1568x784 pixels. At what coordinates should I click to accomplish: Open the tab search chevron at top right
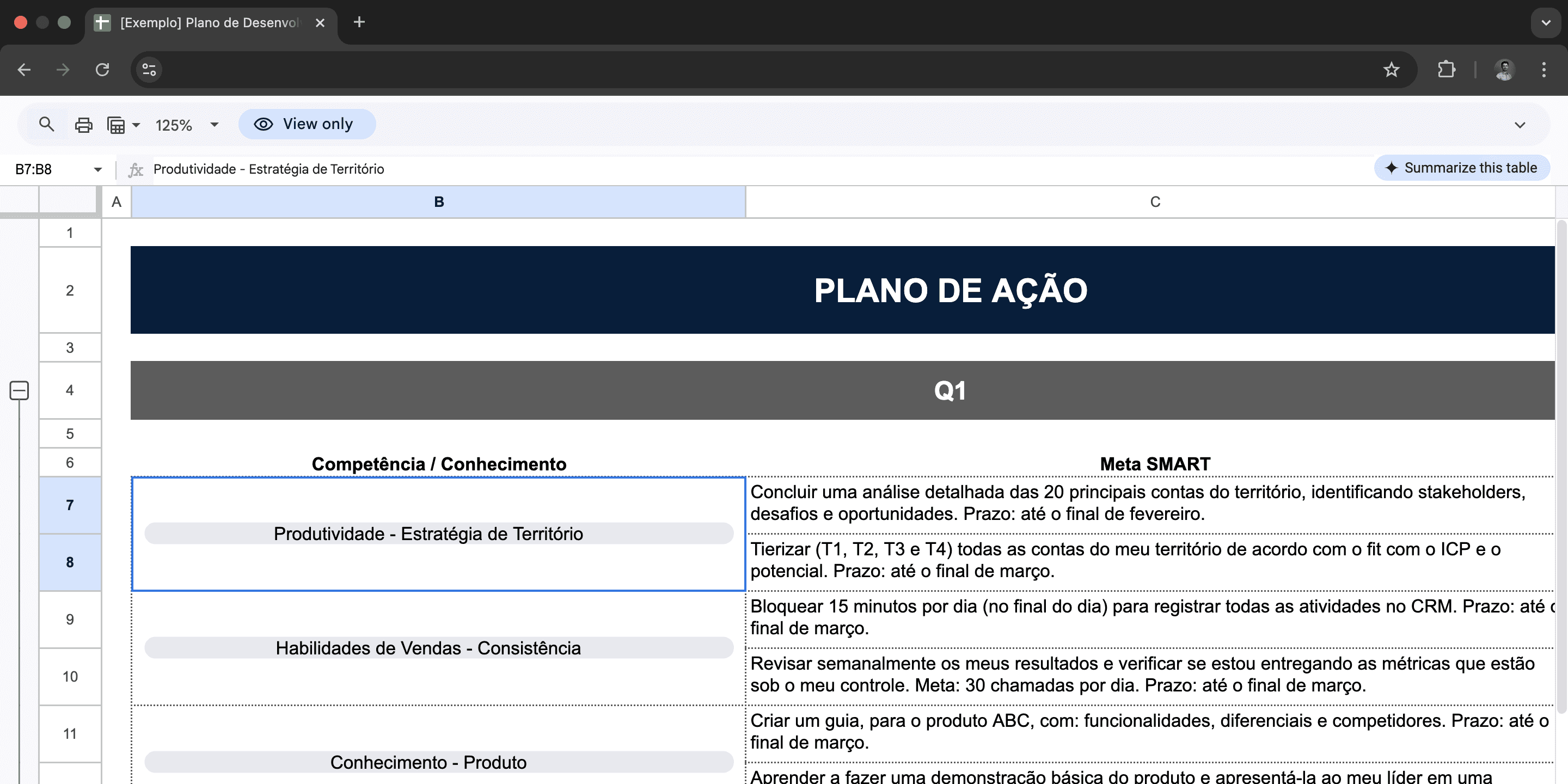(x=1545, y=22)
